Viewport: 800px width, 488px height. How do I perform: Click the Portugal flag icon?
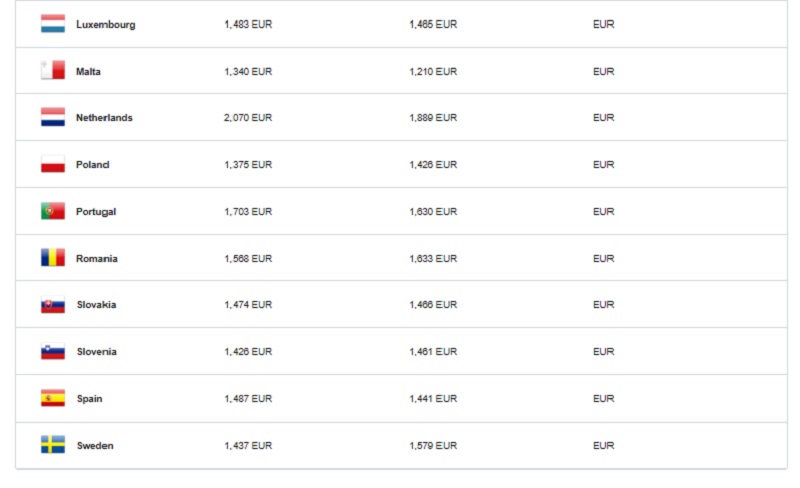(x=53, y=212)
